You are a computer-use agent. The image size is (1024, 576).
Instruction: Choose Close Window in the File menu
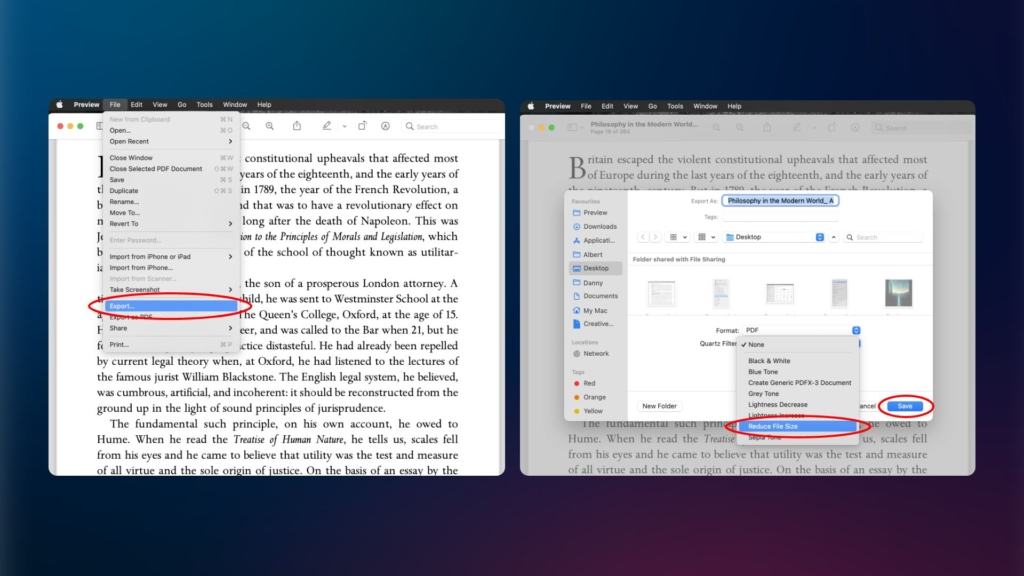[x=170, y=157]
